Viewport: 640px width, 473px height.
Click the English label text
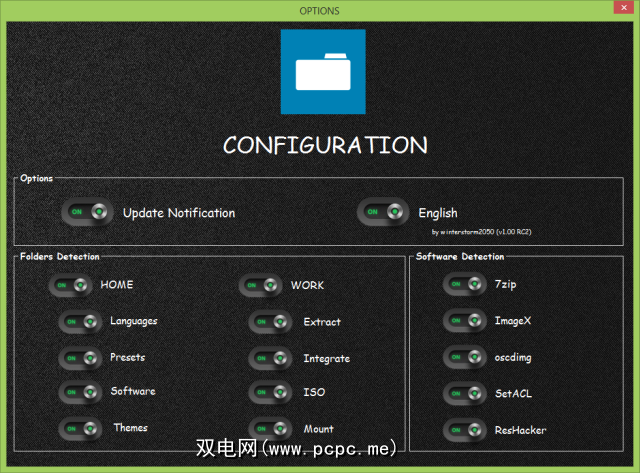(x=438, y=213)
